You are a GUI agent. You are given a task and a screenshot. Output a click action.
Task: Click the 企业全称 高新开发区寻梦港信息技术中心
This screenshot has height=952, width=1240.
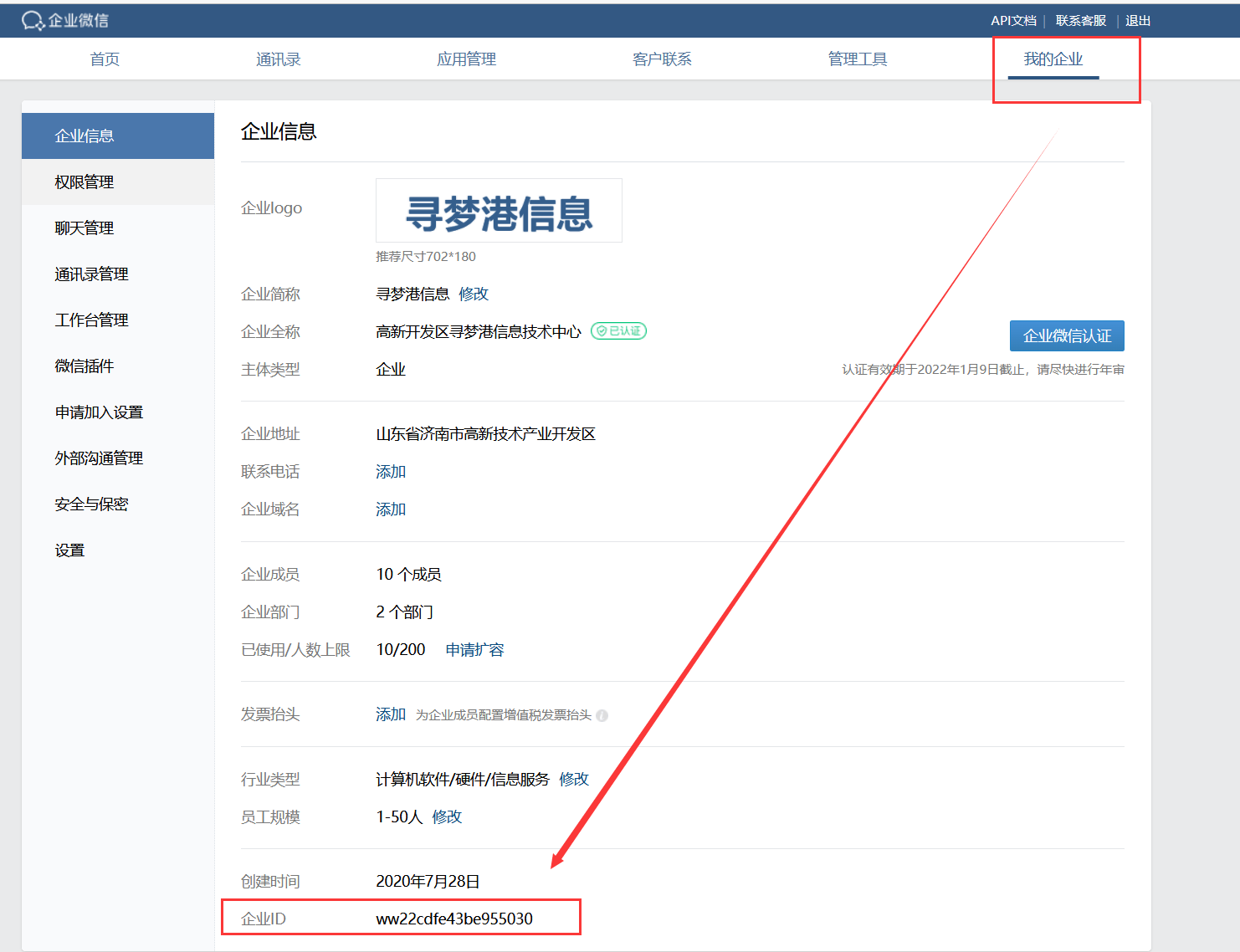(x=479, y=331)
